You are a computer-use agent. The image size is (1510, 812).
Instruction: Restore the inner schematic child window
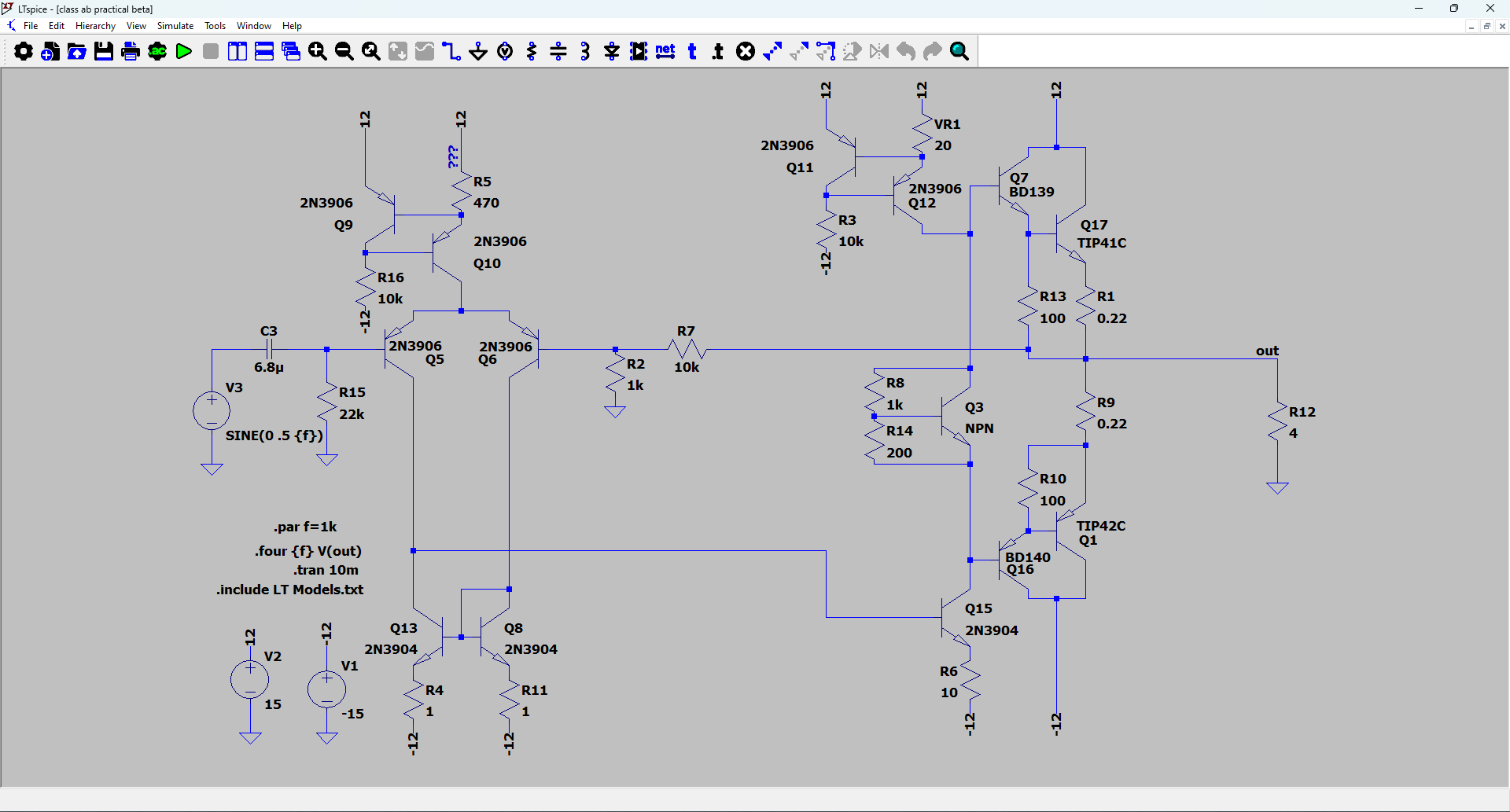(1486, 26)
